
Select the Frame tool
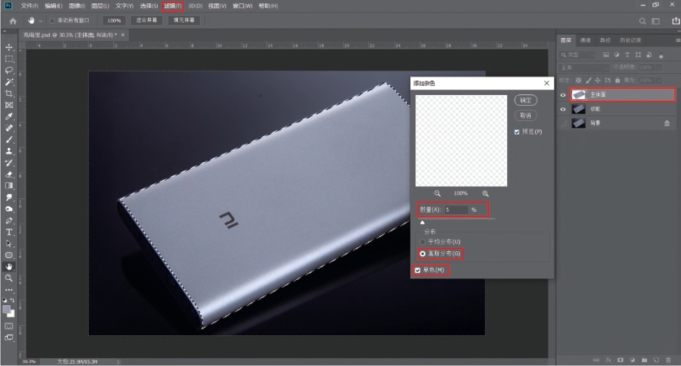tap(9, 105)
